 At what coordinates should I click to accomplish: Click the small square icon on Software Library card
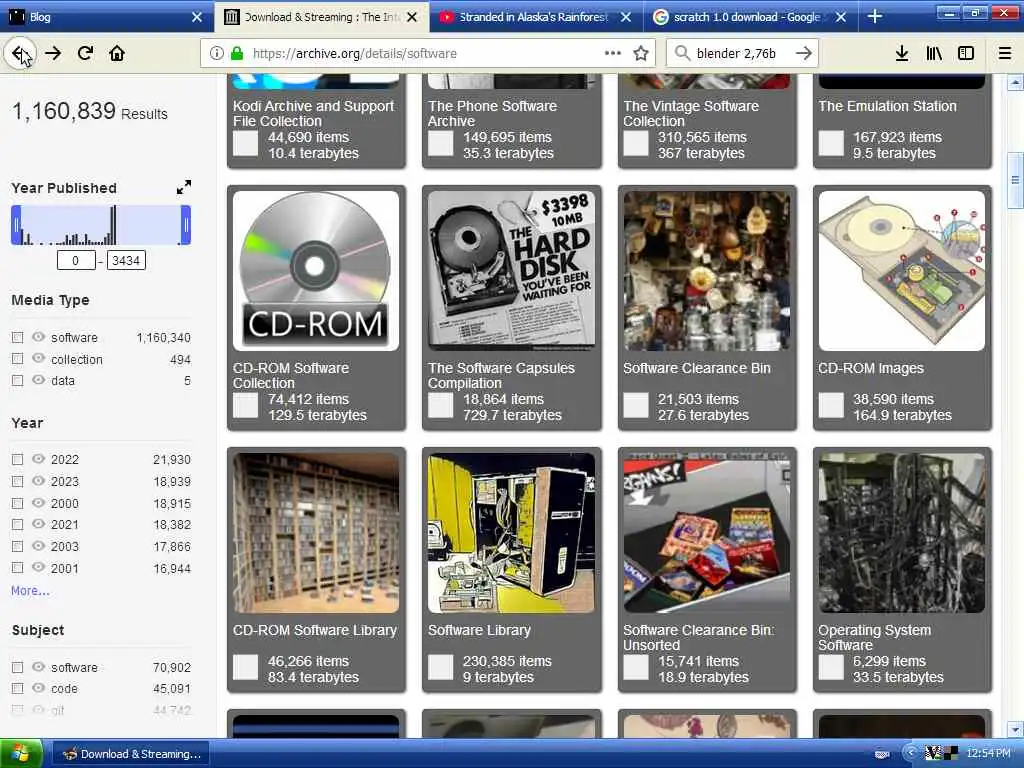click(x=440, y=667)
